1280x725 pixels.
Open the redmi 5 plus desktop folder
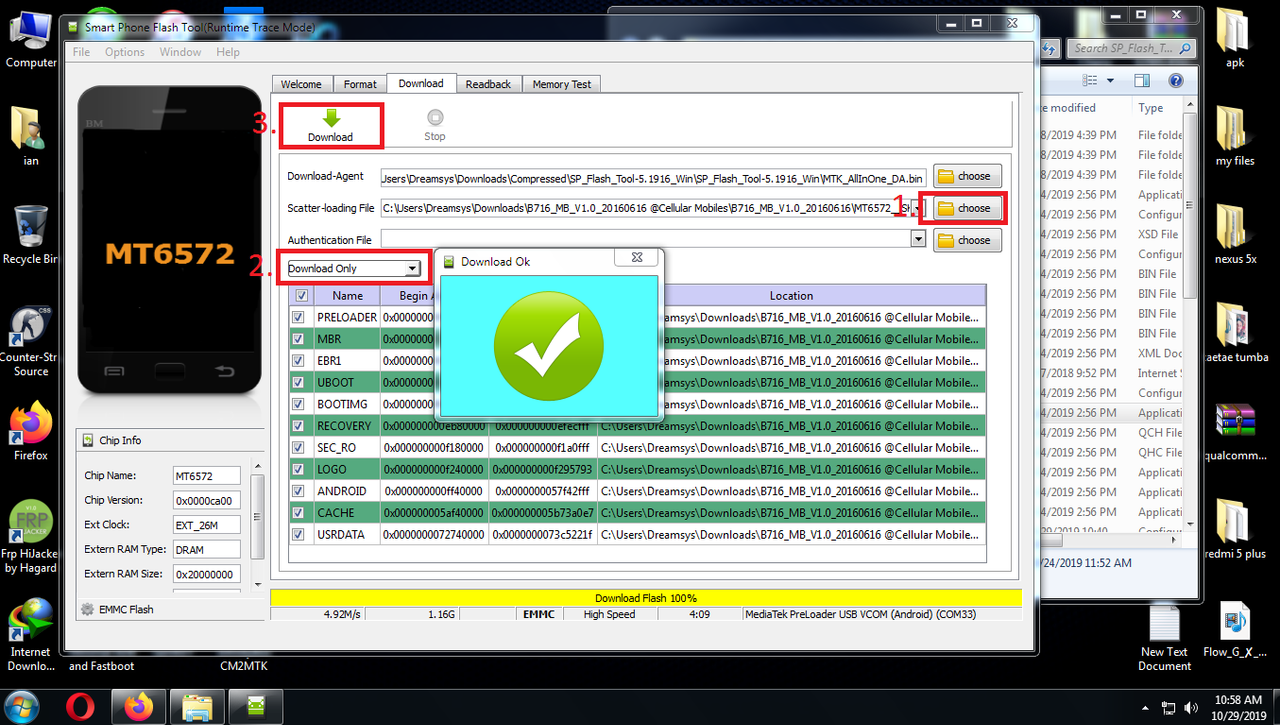(x=1235, y=528)
